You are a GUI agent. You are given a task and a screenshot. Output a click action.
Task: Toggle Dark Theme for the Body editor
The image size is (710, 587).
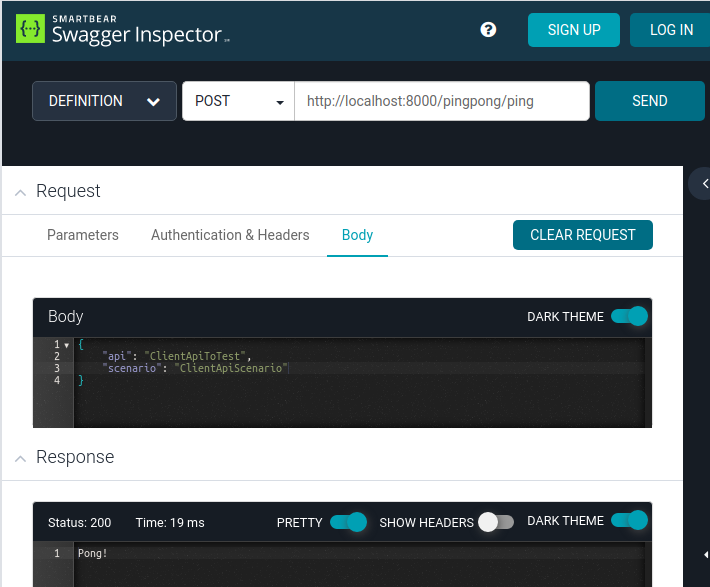point(629,317)
